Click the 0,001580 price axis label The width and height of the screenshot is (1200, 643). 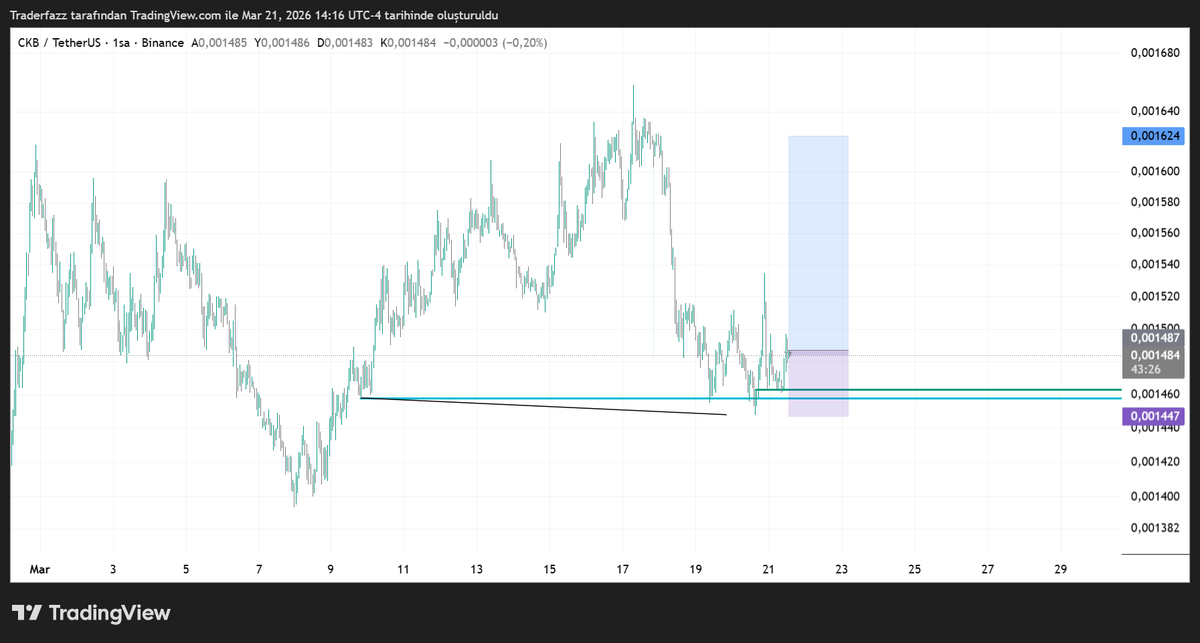1155,202
